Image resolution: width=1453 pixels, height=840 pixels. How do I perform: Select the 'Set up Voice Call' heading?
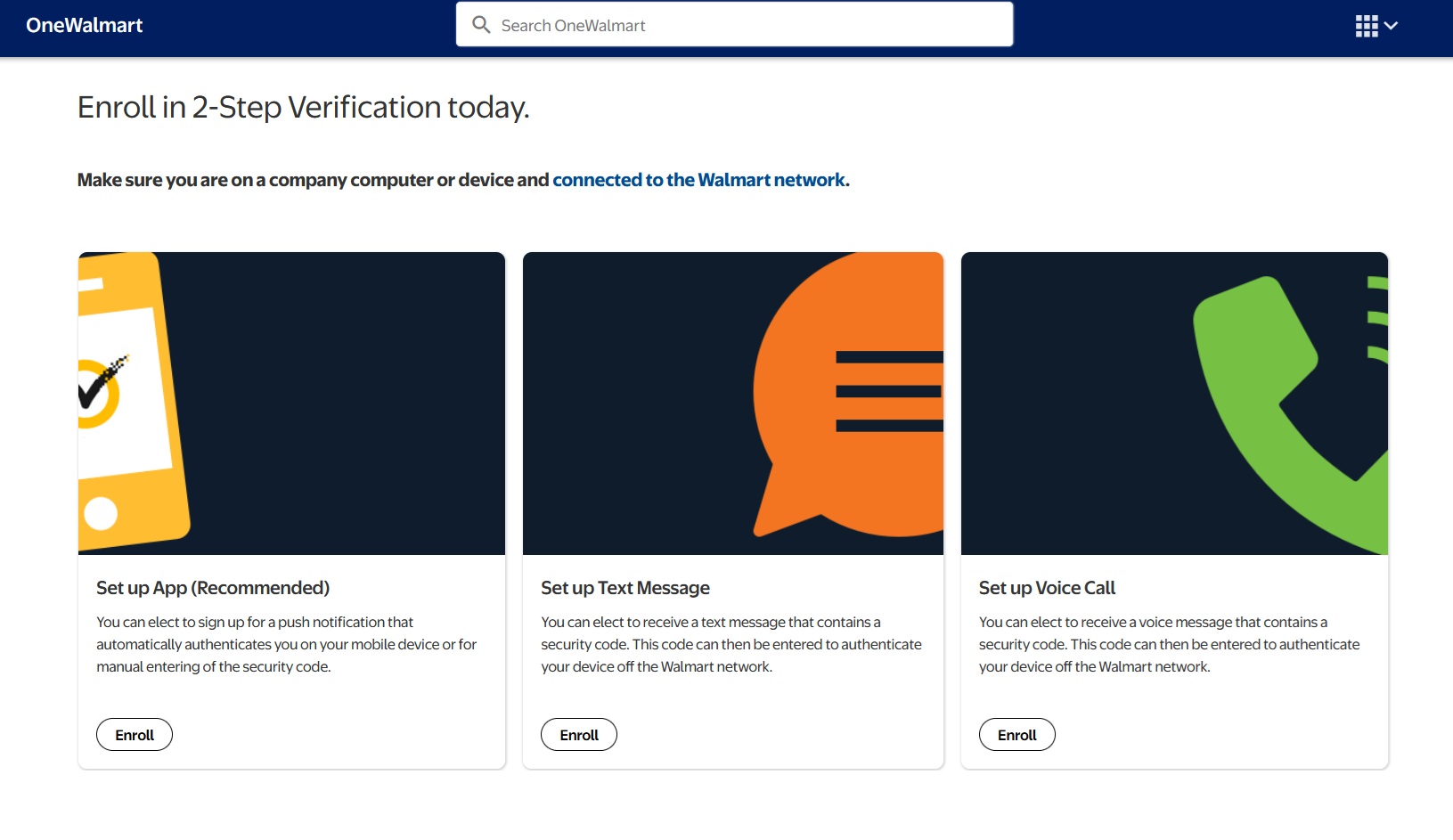point(1047,587)
